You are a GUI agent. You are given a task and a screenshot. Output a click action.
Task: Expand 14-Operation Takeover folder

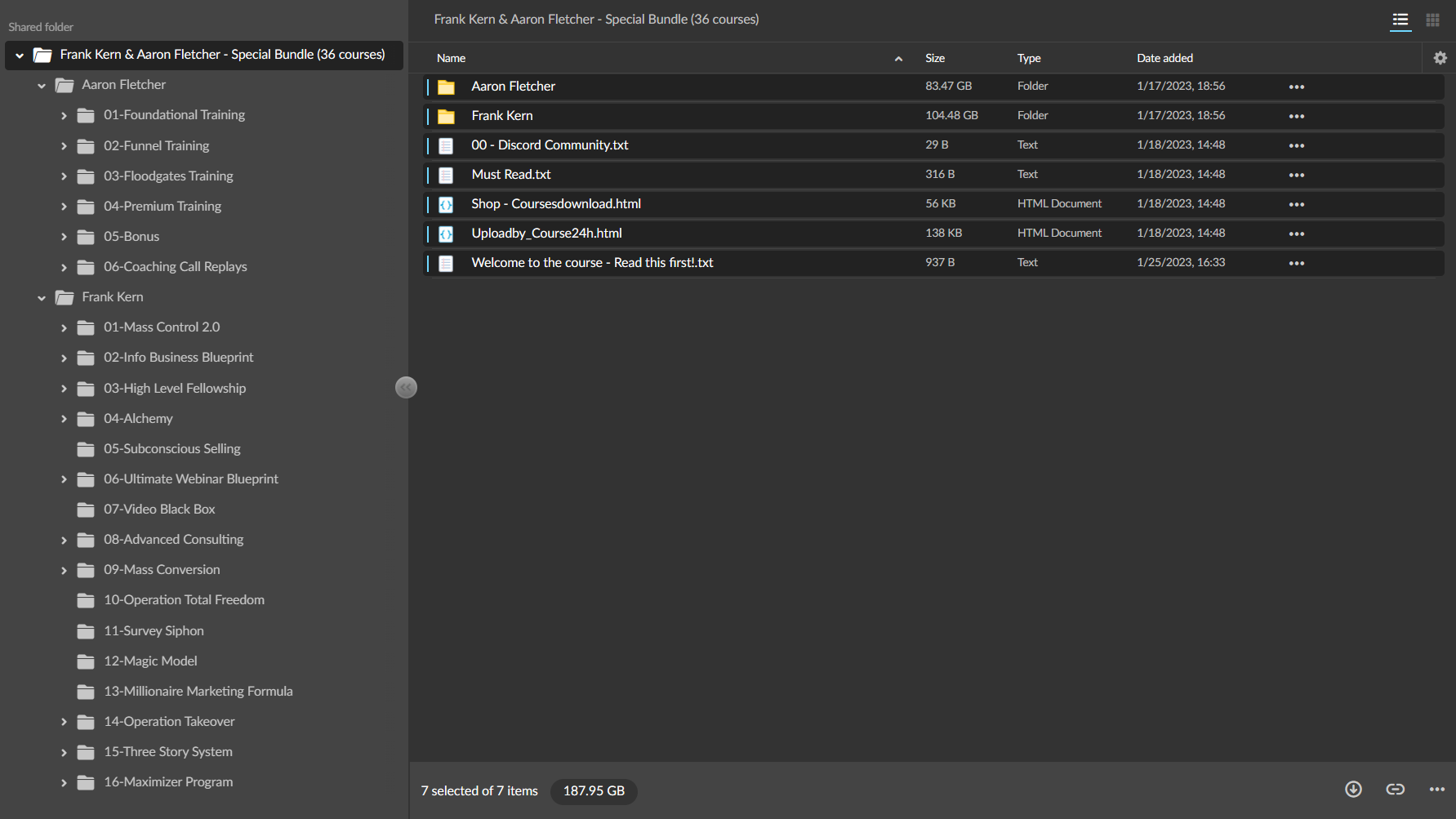pyautogui.click(x=64, y=722)
